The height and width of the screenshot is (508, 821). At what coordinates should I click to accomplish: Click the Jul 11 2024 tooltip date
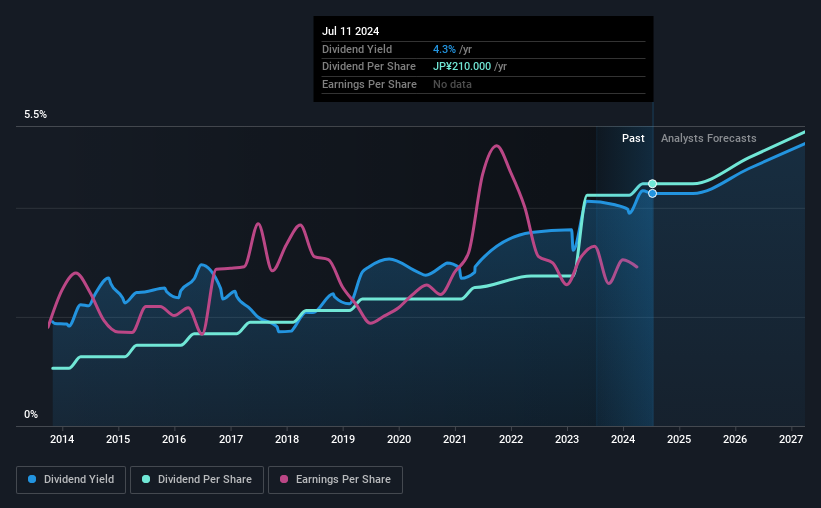pos(350,31)
